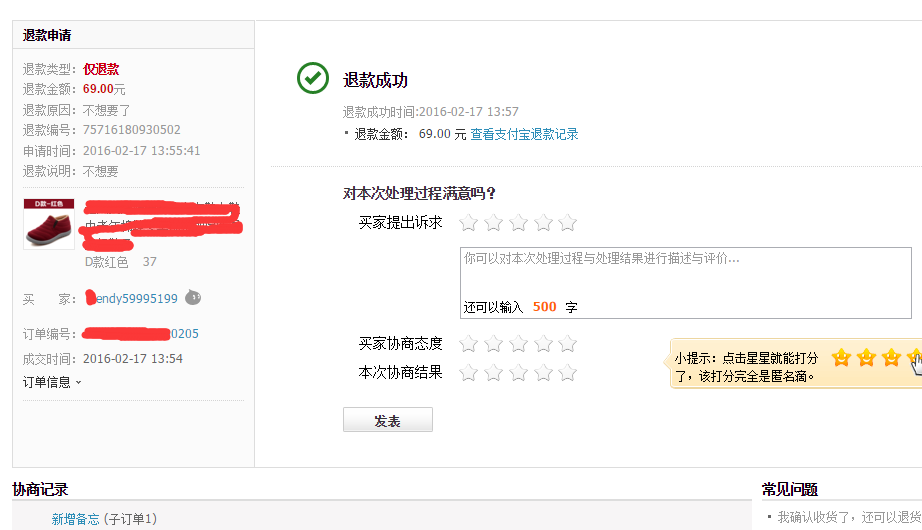Click the Wangwang chat icon beside buyer name
This screenshot has height=530, width=922.
click(x=193, y=297)
